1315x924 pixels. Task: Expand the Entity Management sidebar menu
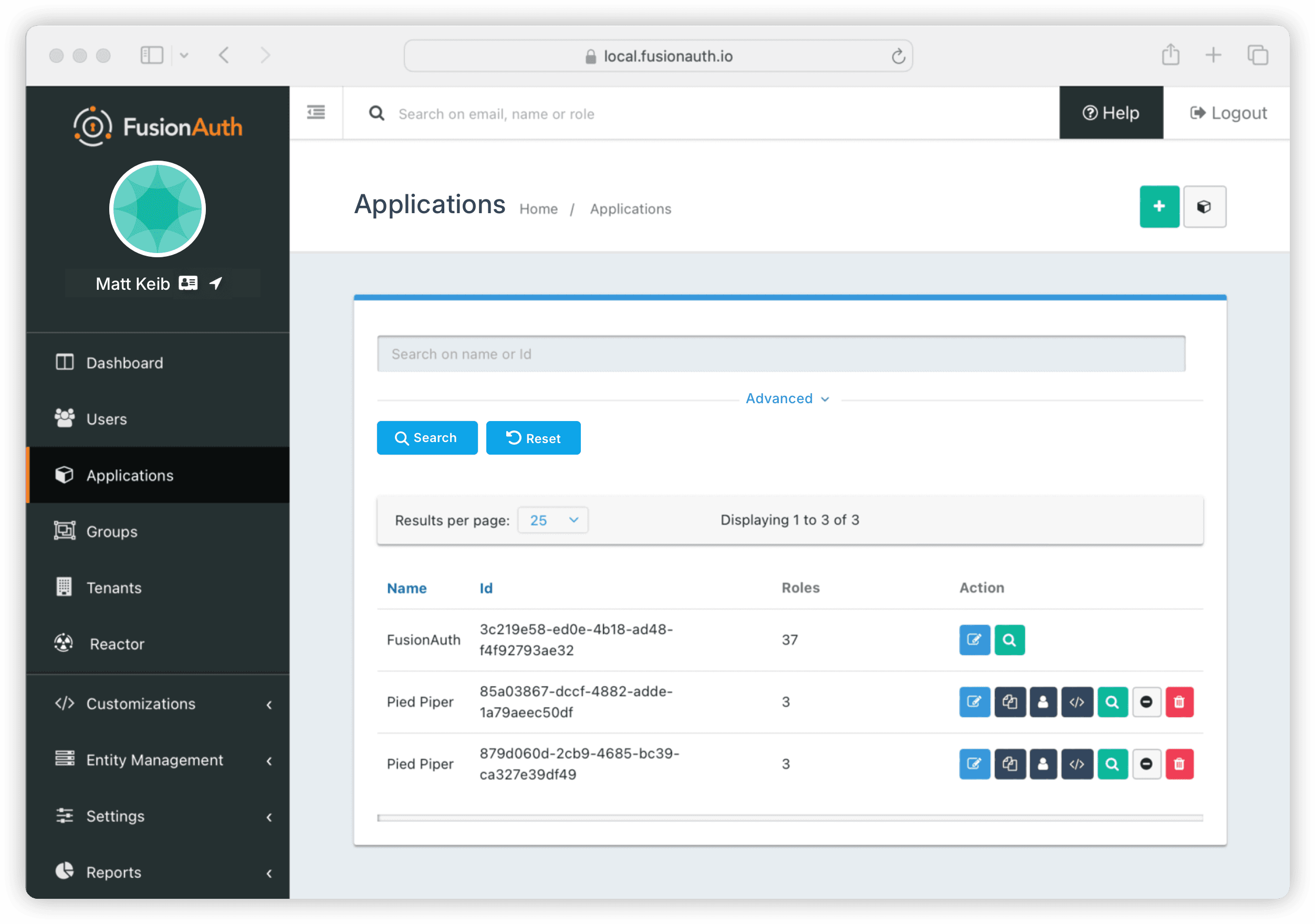[158, 760]
